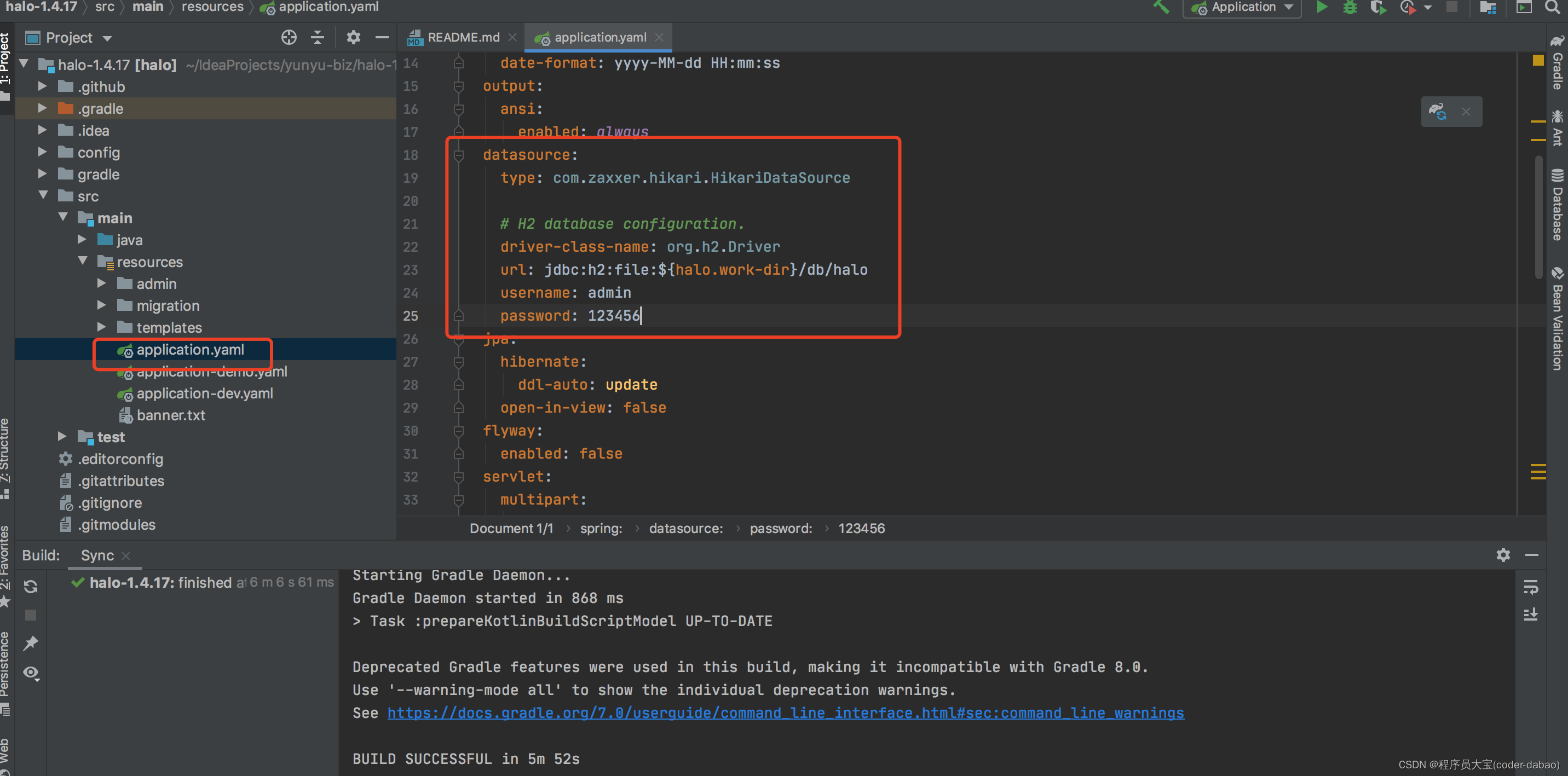The image size is (1568, 776).
Task: Expand the .gradle folder
Action: (43, 108)
